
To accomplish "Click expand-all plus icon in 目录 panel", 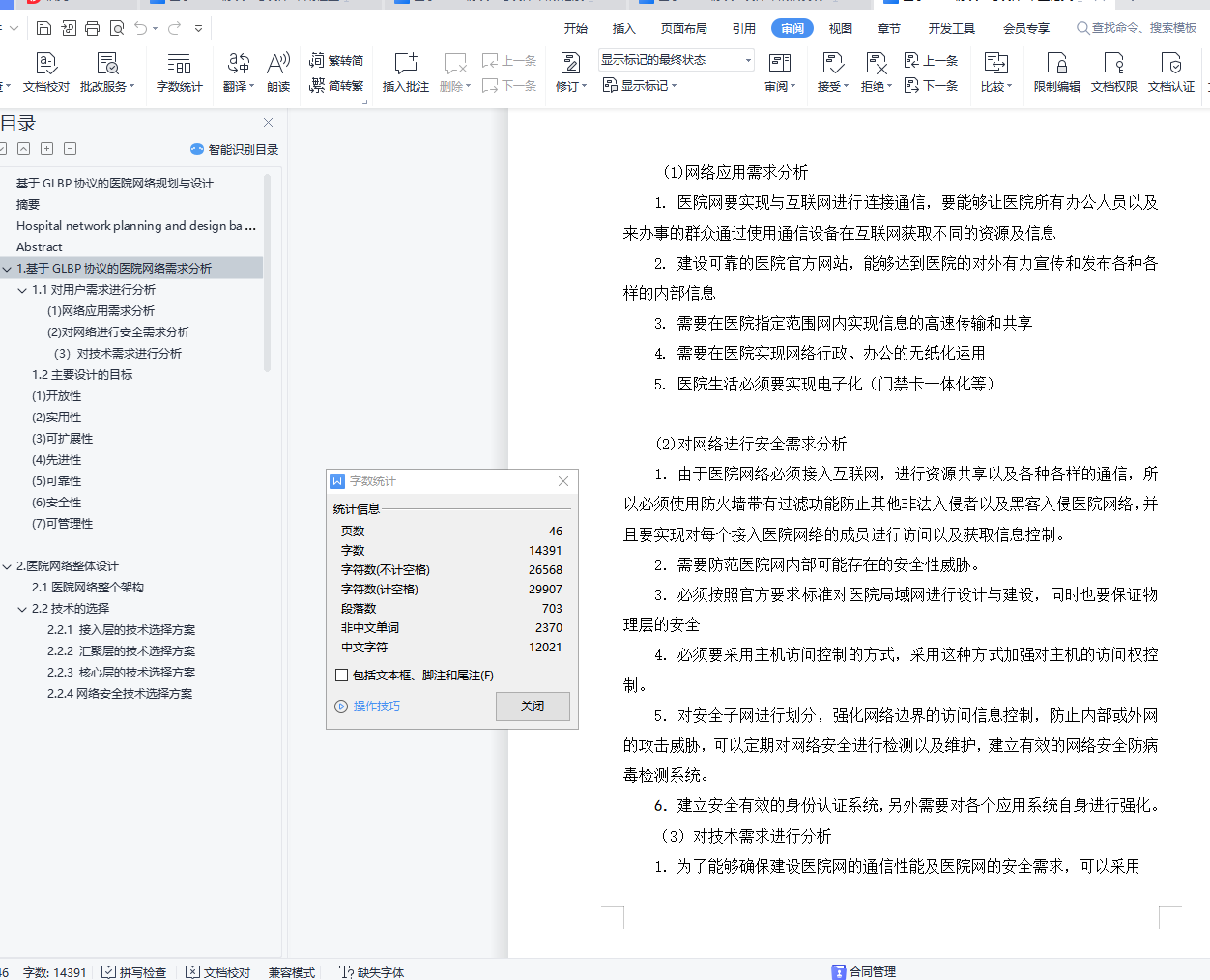I will [46, 148].
